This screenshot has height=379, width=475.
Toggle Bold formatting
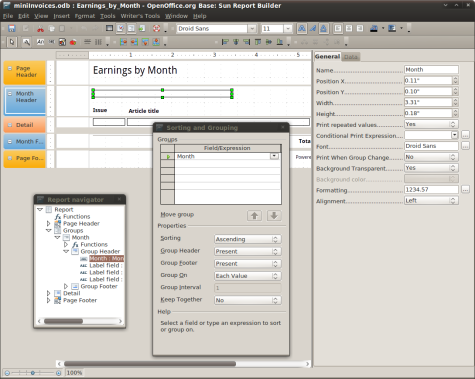302,29
